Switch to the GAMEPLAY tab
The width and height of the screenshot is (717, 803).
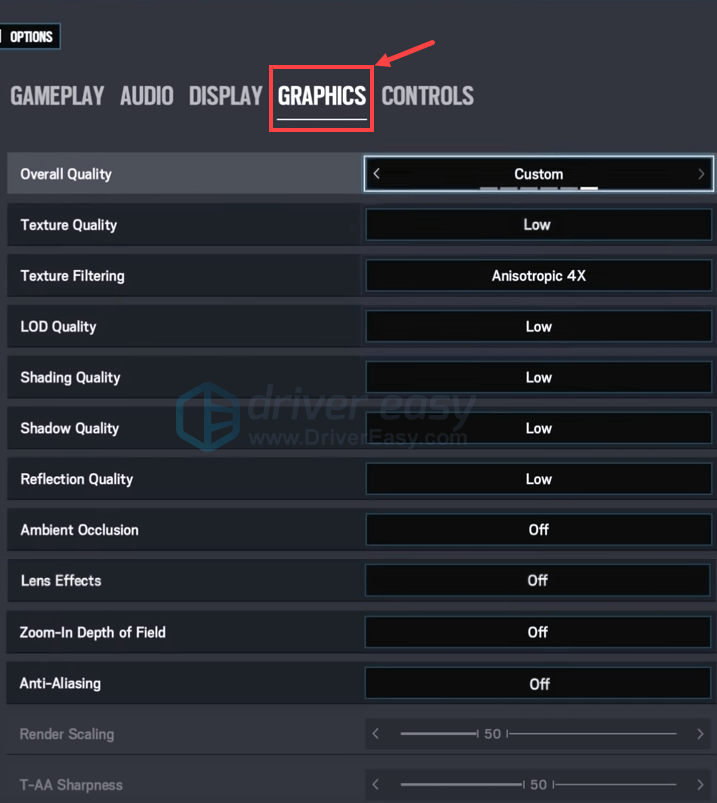[57, 96]
